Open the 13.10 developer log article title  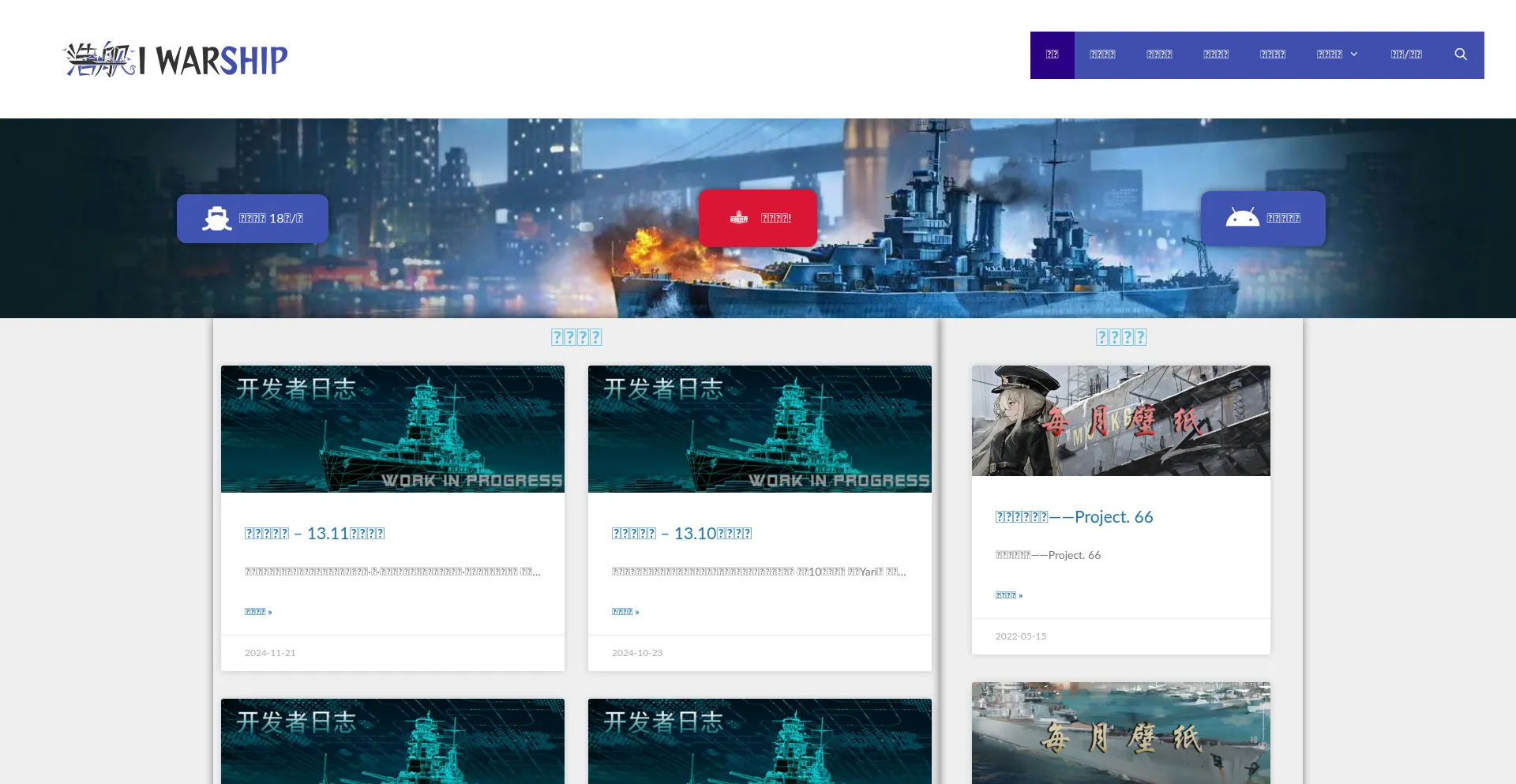click(681, 534)
